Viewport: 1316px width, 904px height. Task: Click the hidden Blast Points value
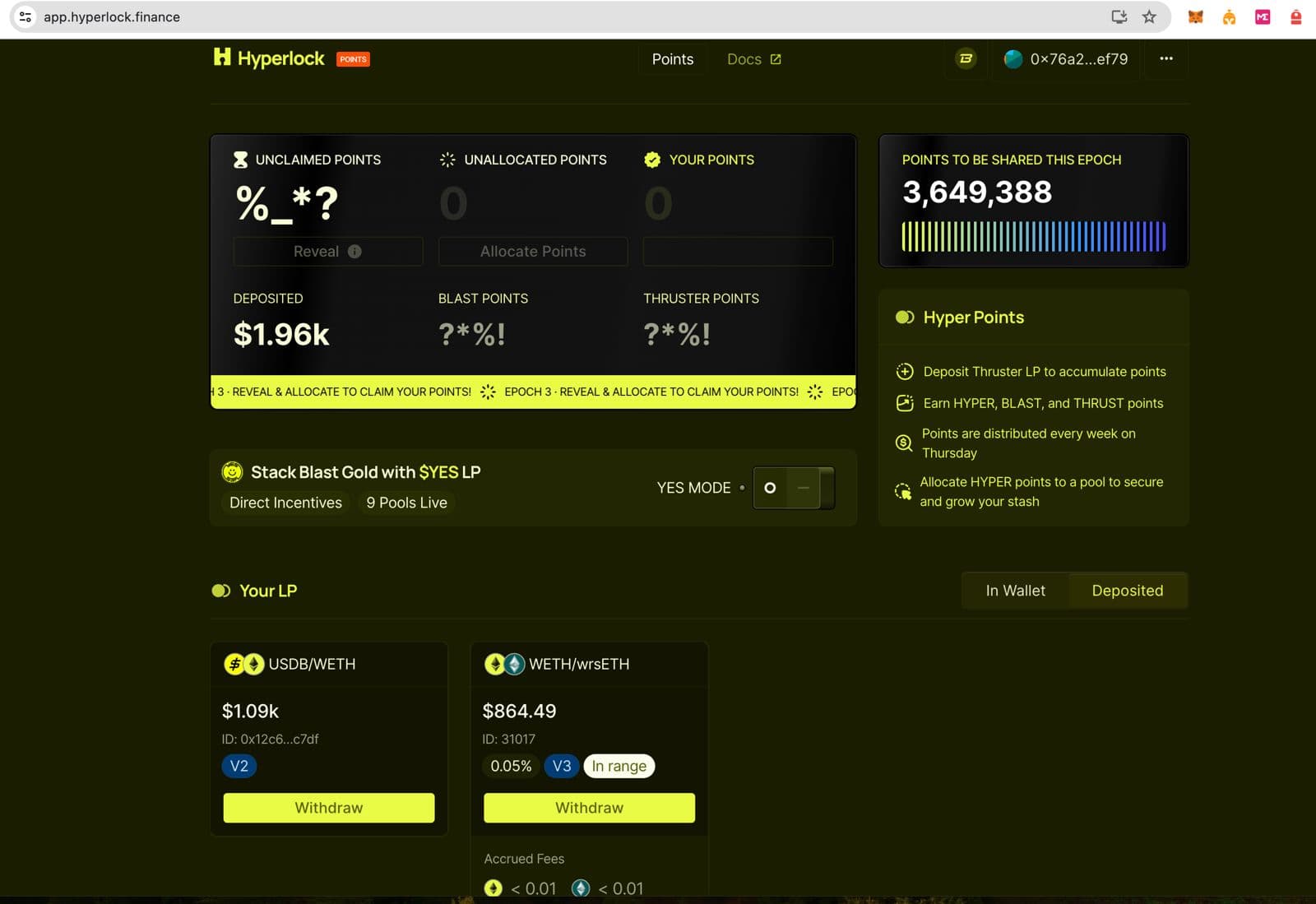pyautogui.click(x=472, y=334)
